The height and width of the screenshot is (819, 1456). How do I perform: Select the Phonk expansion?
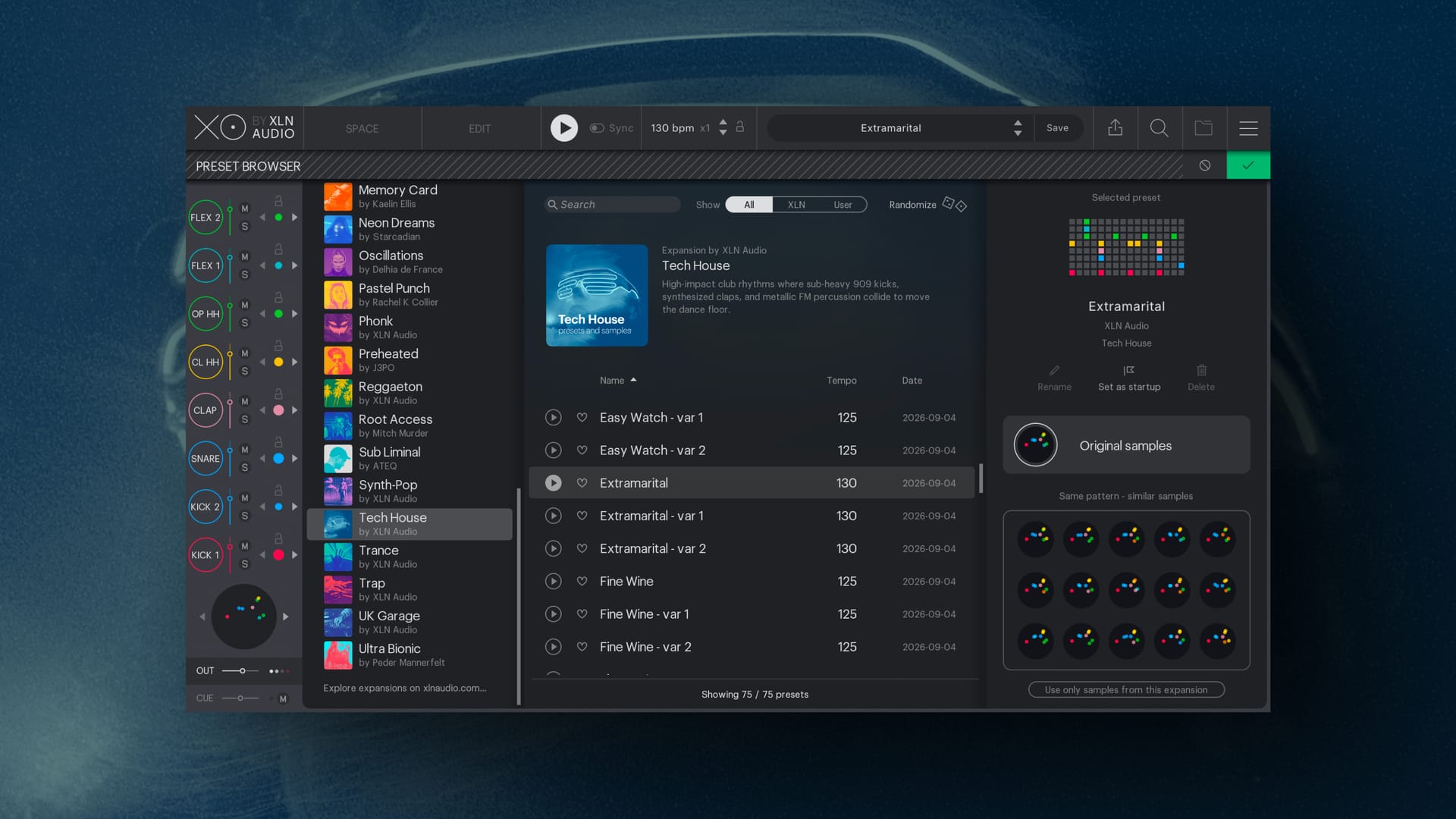pyautogui.click(x=409, y=328)
